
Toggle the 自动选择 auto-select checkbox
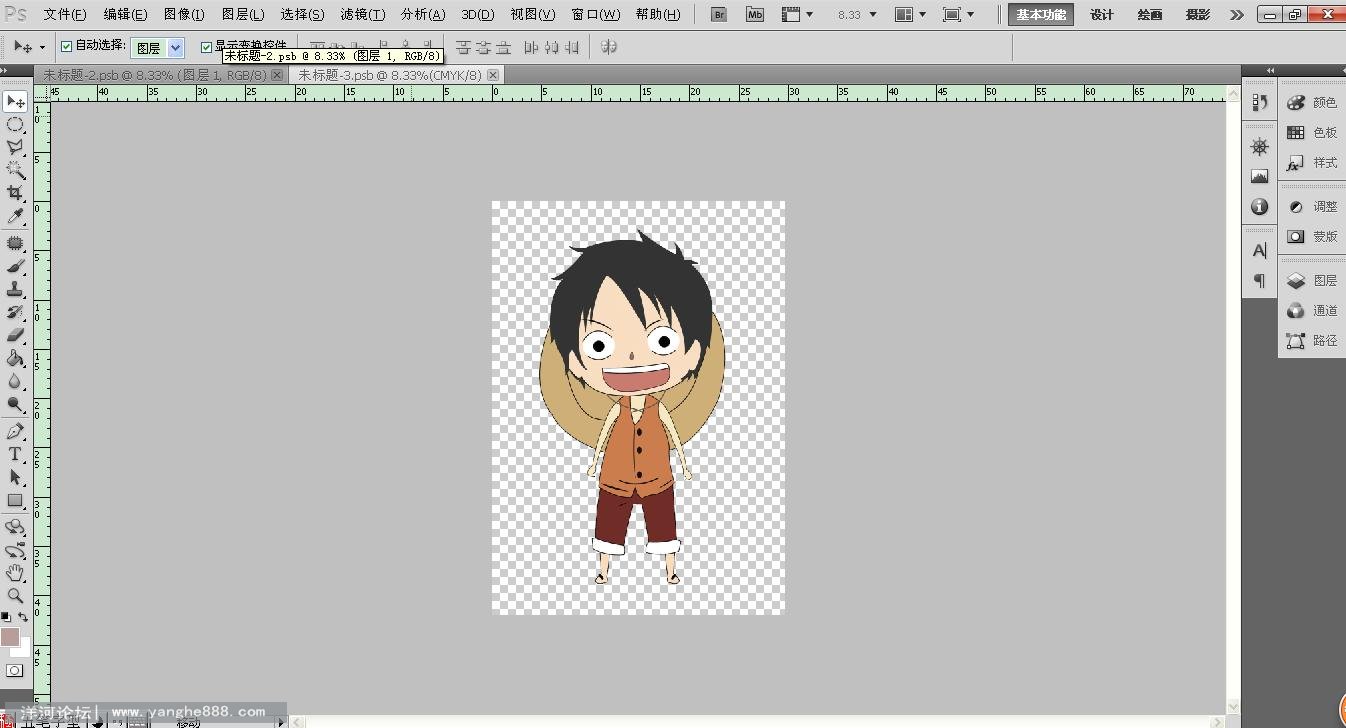[x=66, y=47]
